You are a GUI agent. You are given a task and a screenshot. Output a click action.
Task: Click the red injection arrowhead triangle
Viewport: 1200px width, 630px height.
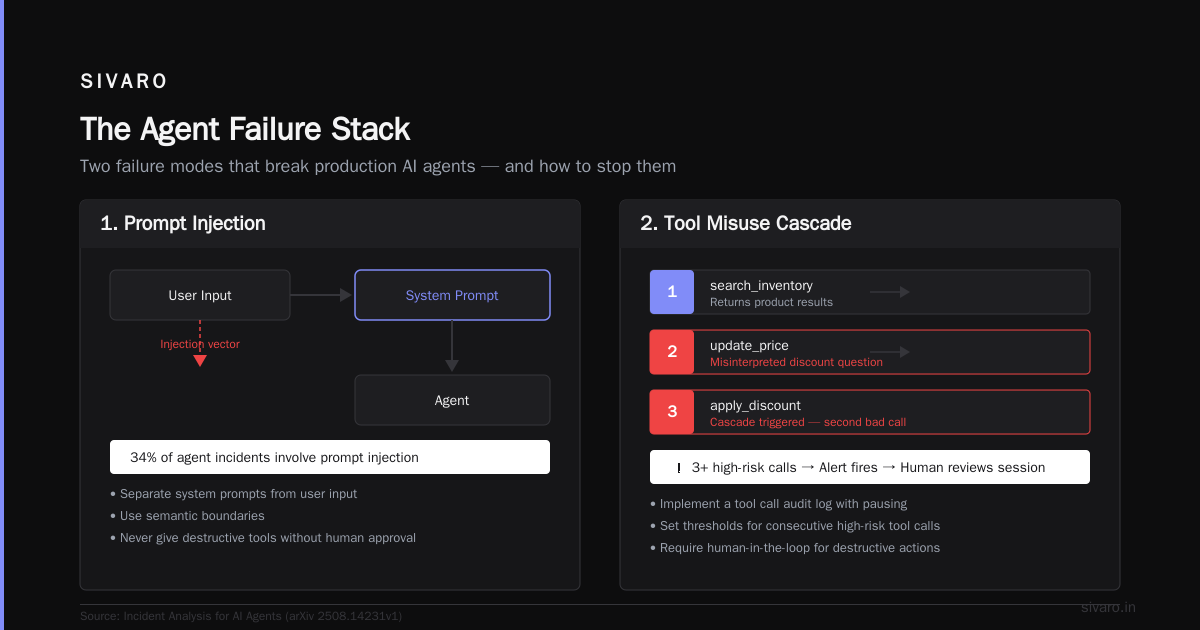click(x=200, y=361)
